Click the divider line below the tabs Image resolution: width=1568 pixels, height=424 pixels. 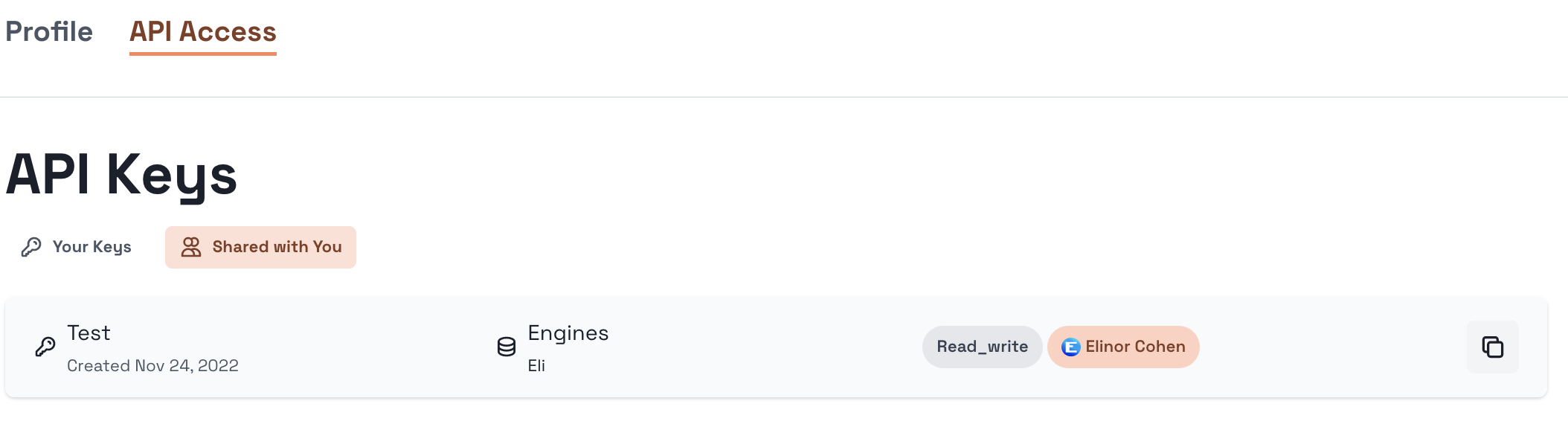tap(784, 97)
